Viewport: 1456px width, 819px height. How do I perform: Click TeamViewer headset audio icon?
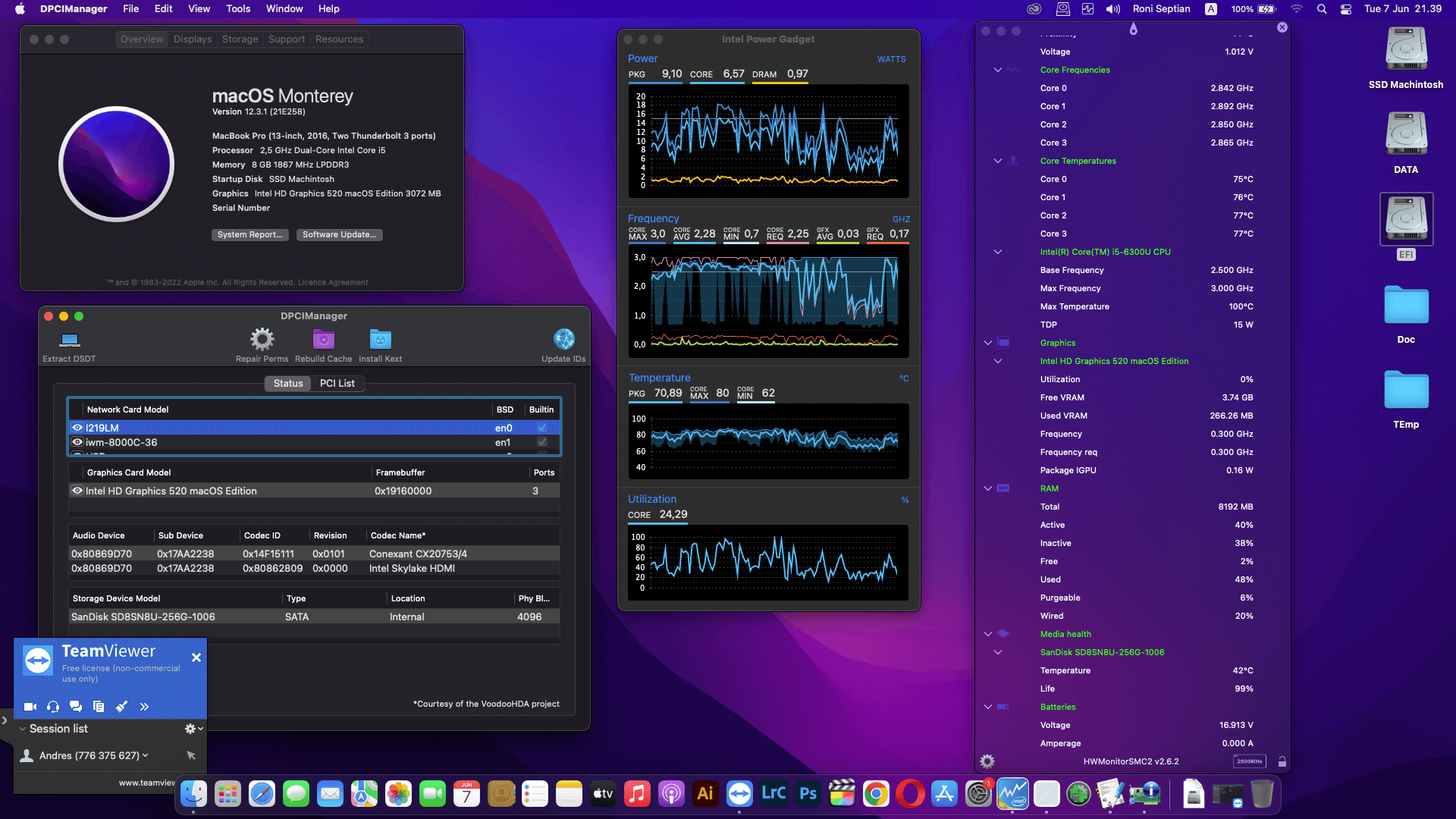point(53,707)
